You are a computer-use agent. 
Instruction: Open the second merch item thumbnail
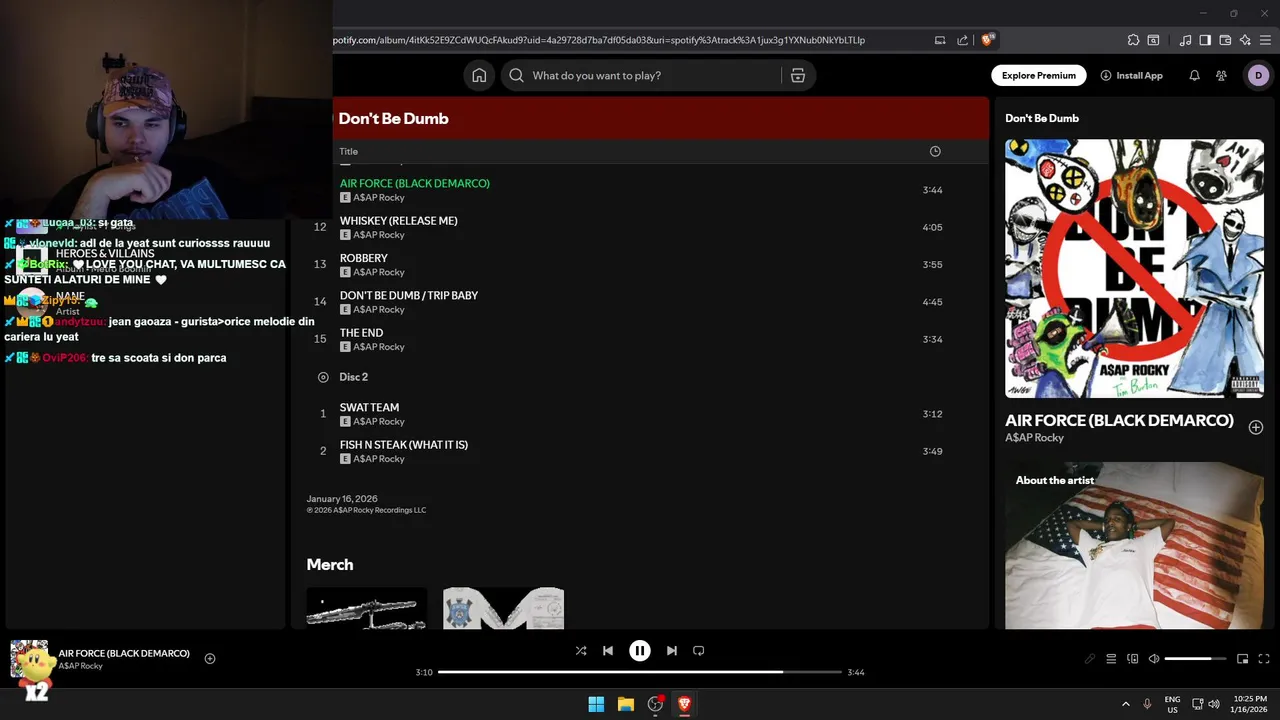504,608
